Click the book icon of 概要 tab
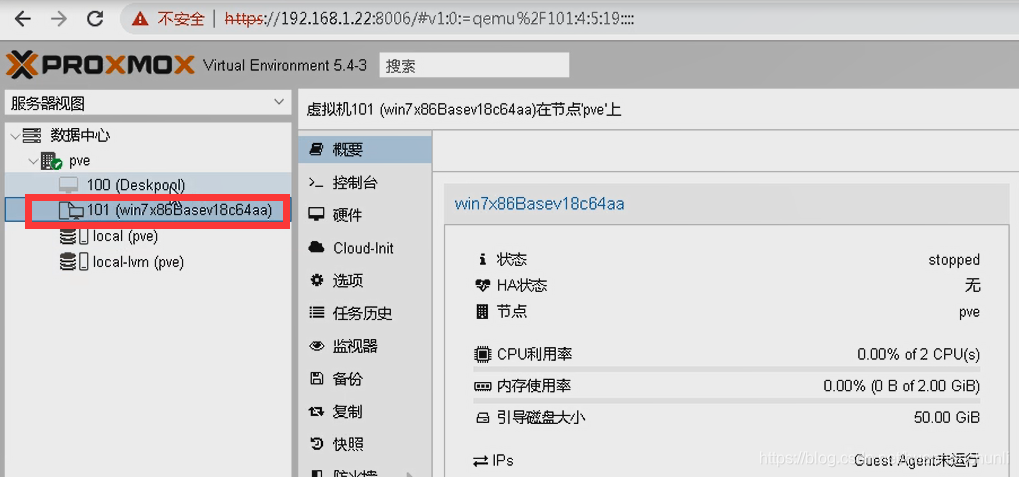Screen dimensions: 1019x477 (316, 150)
